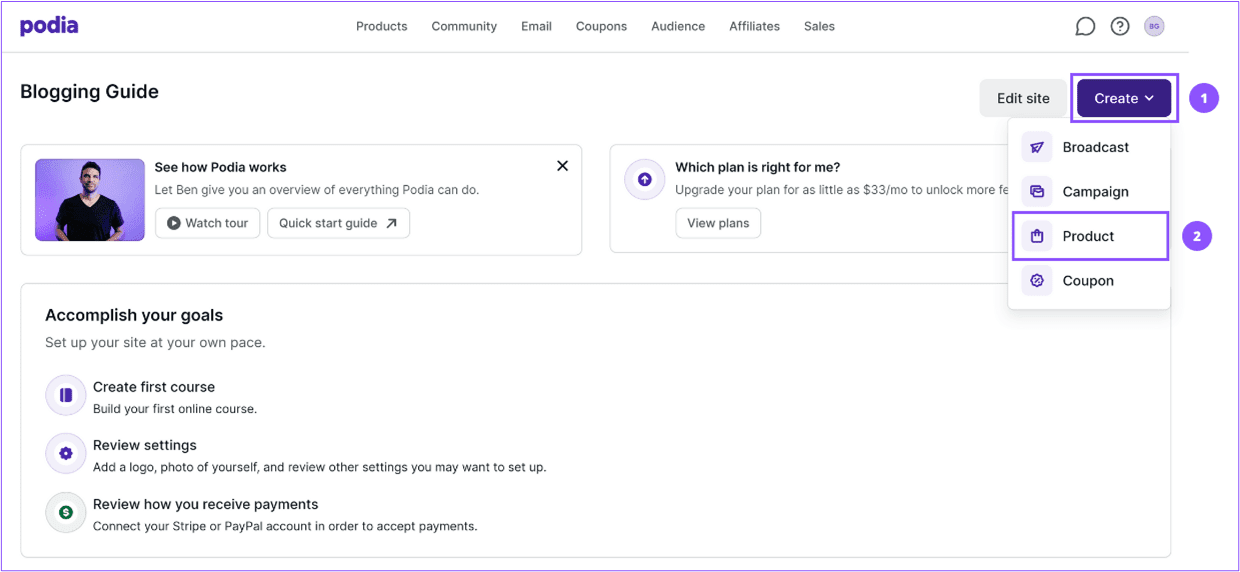Click the Edit site button
This screenshot has height=572, width=1240.
1023,98
